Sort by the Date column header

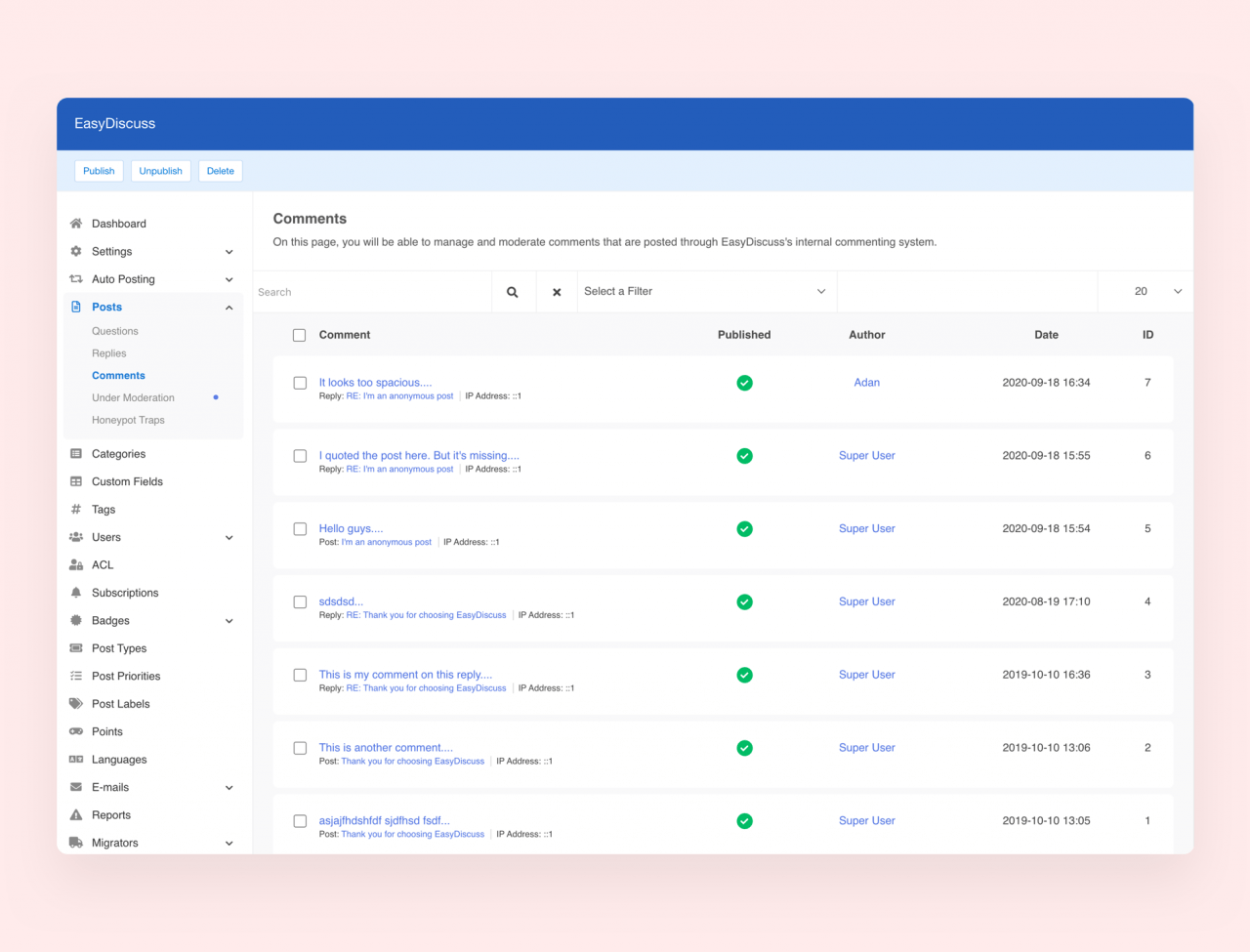1046,335
